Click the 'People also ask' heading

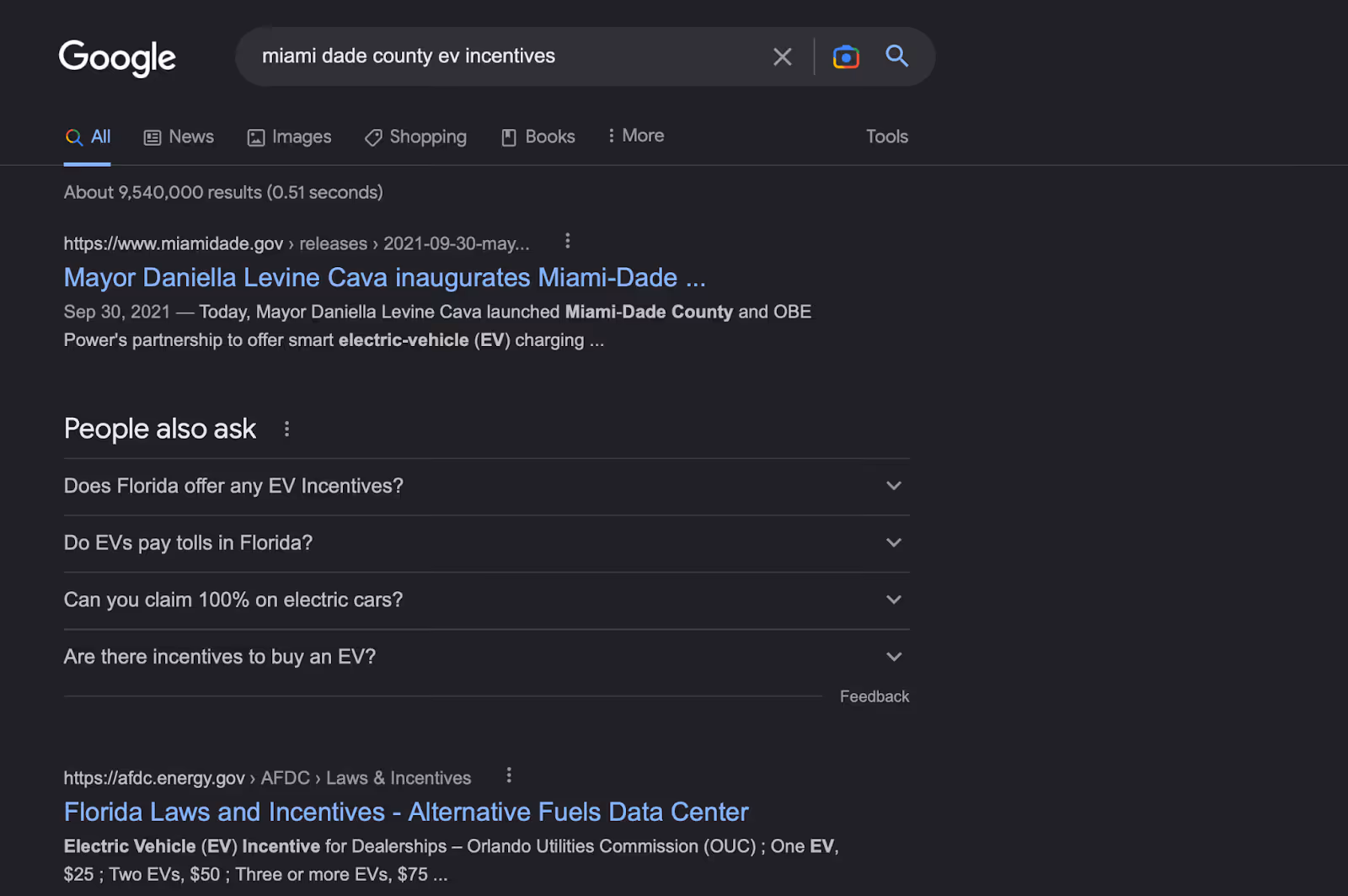coord(160,429)
